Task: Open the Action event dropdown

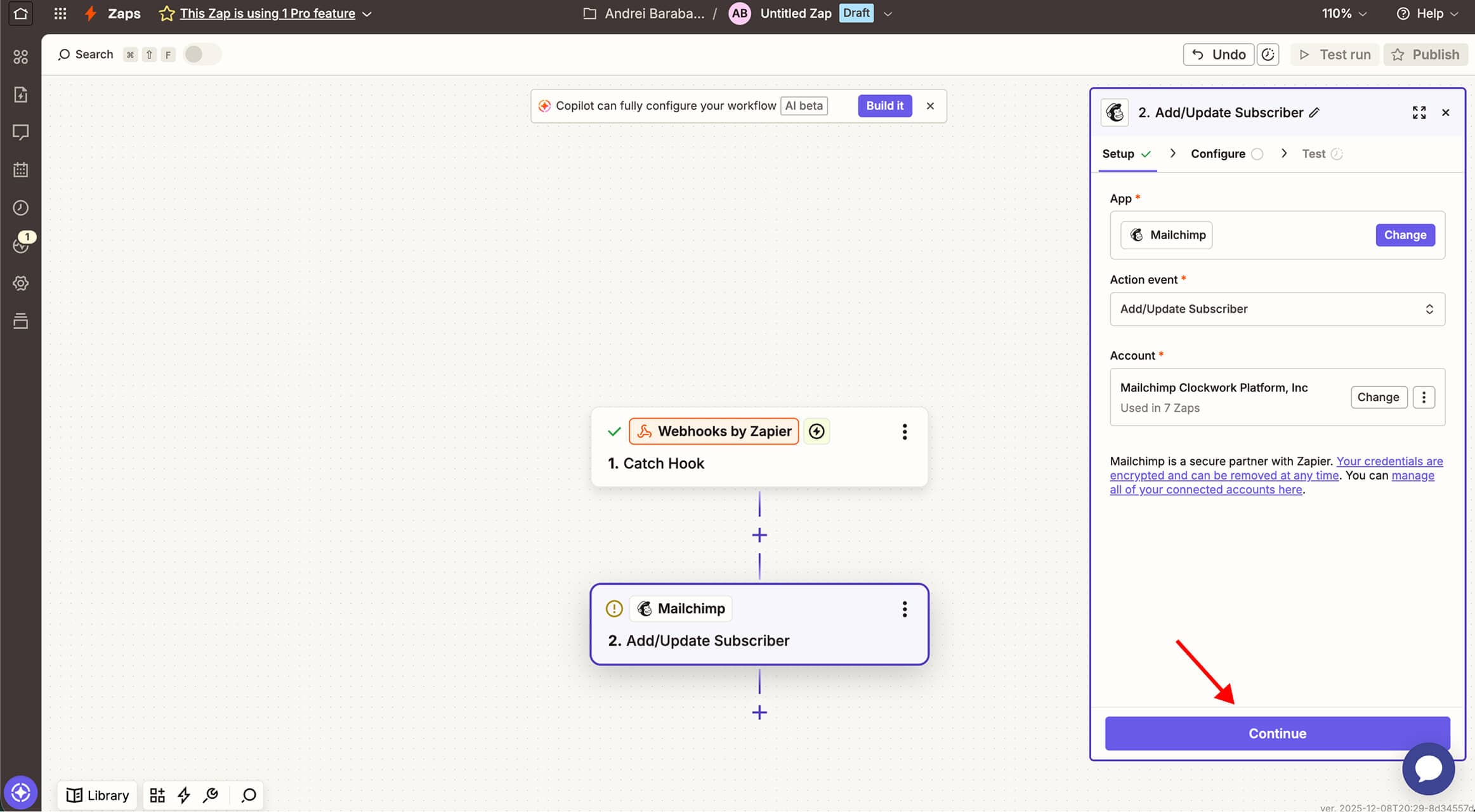Action: [x=1276, y=309]
